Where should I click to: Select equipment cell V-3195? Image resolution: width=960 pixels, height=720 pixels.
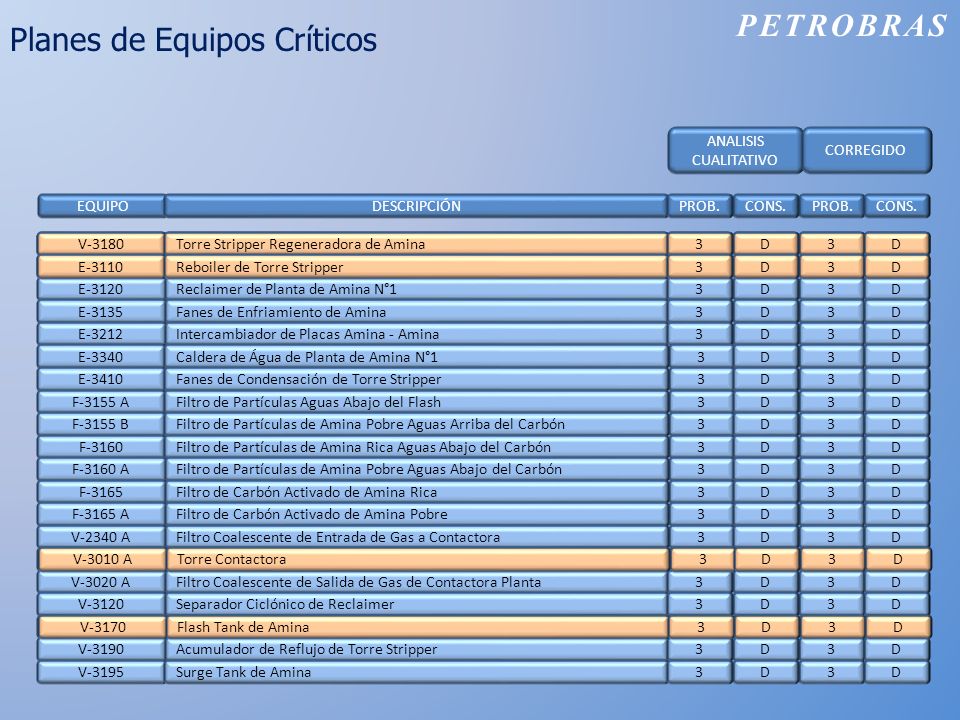pos(101,672)
